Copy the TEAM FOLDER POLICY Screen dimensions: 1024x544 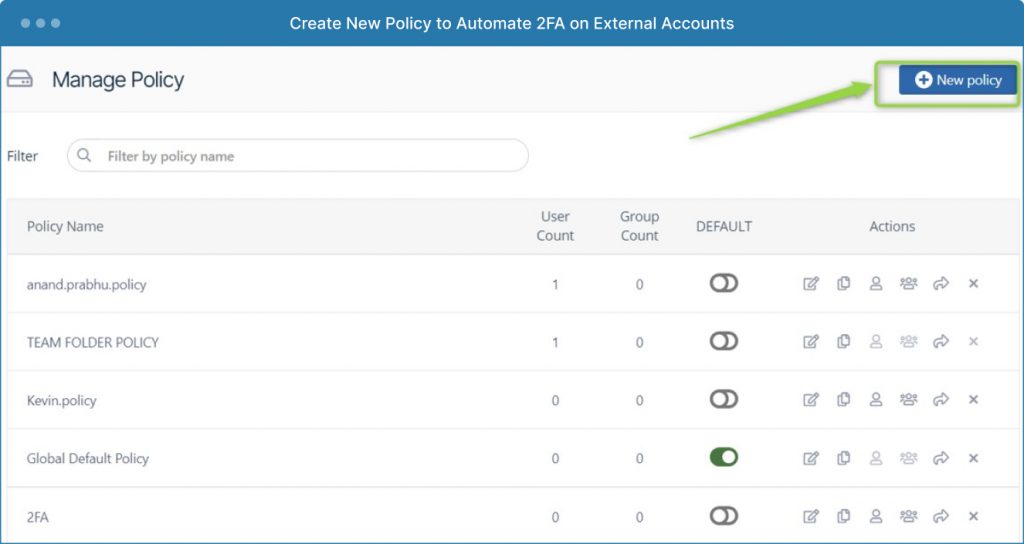click(843, 342)
